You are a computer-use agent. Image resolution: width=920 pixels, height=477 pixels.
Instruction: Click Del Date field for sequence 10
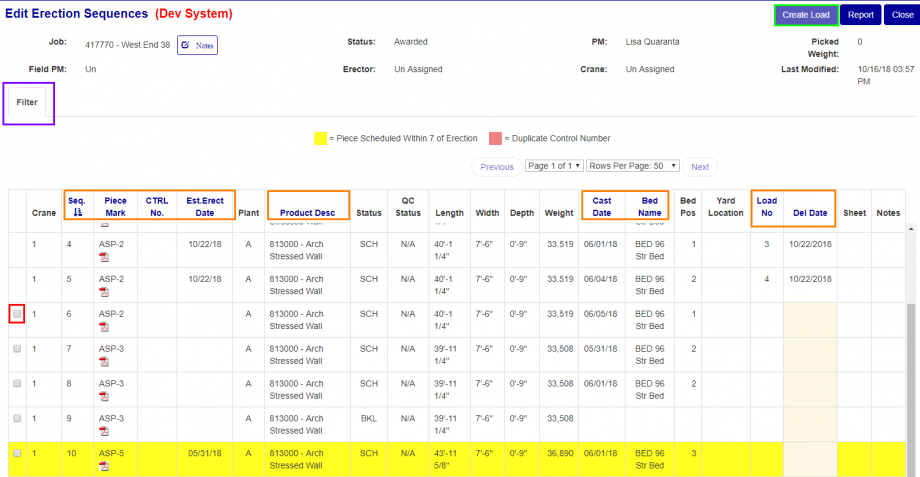pos(810,459)
